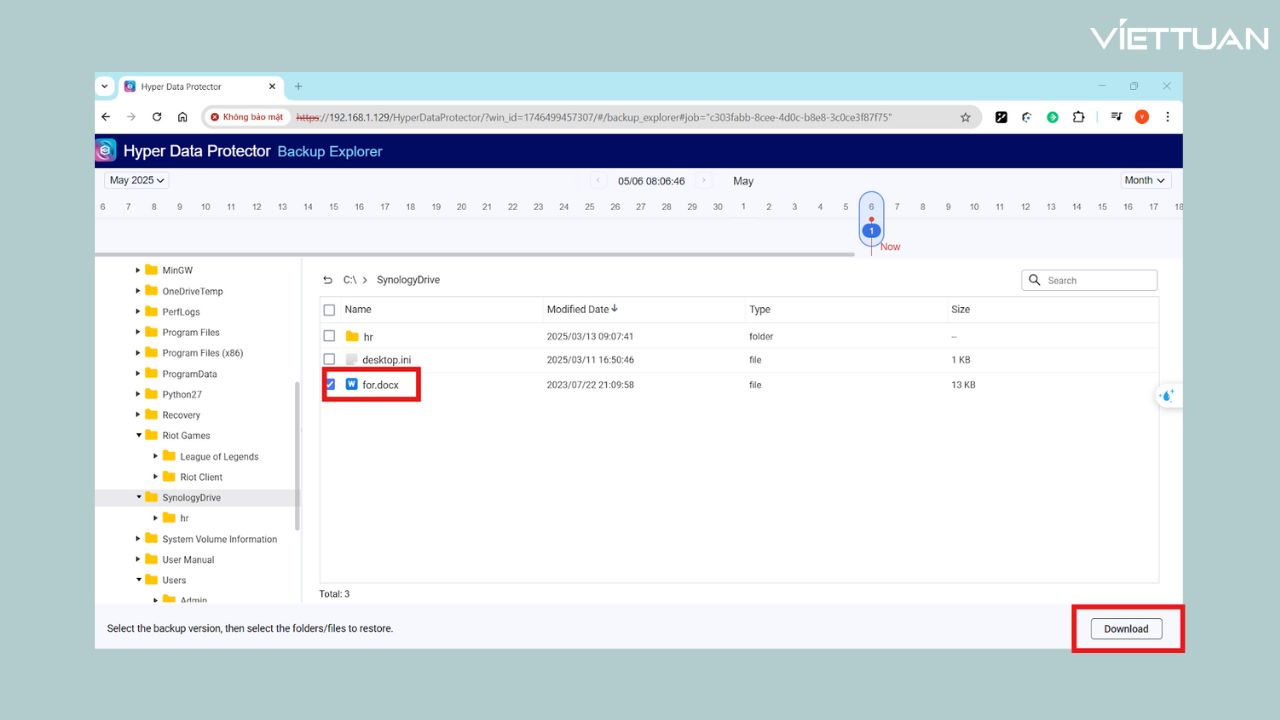Screen dimensions: 1280x720
Task: Select the Hyper Data Protector browser tab
Action: pyautogui.click(x=190, y=87)
